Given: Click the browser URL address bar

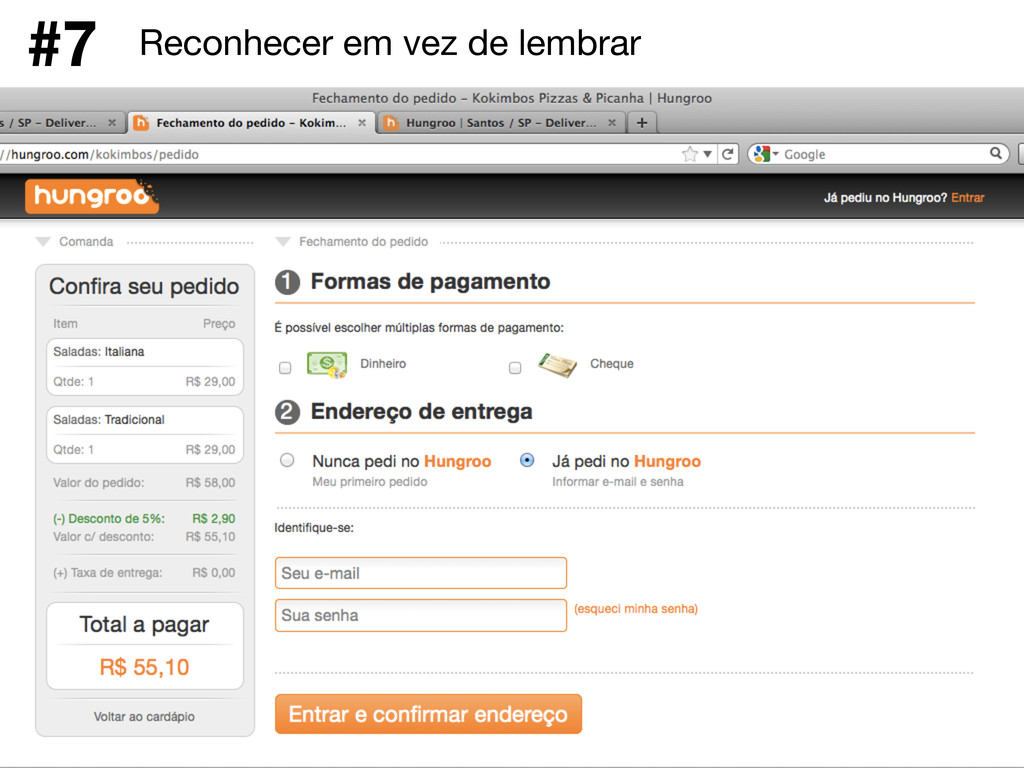Looking at the screenshot, I should point(340,154).
